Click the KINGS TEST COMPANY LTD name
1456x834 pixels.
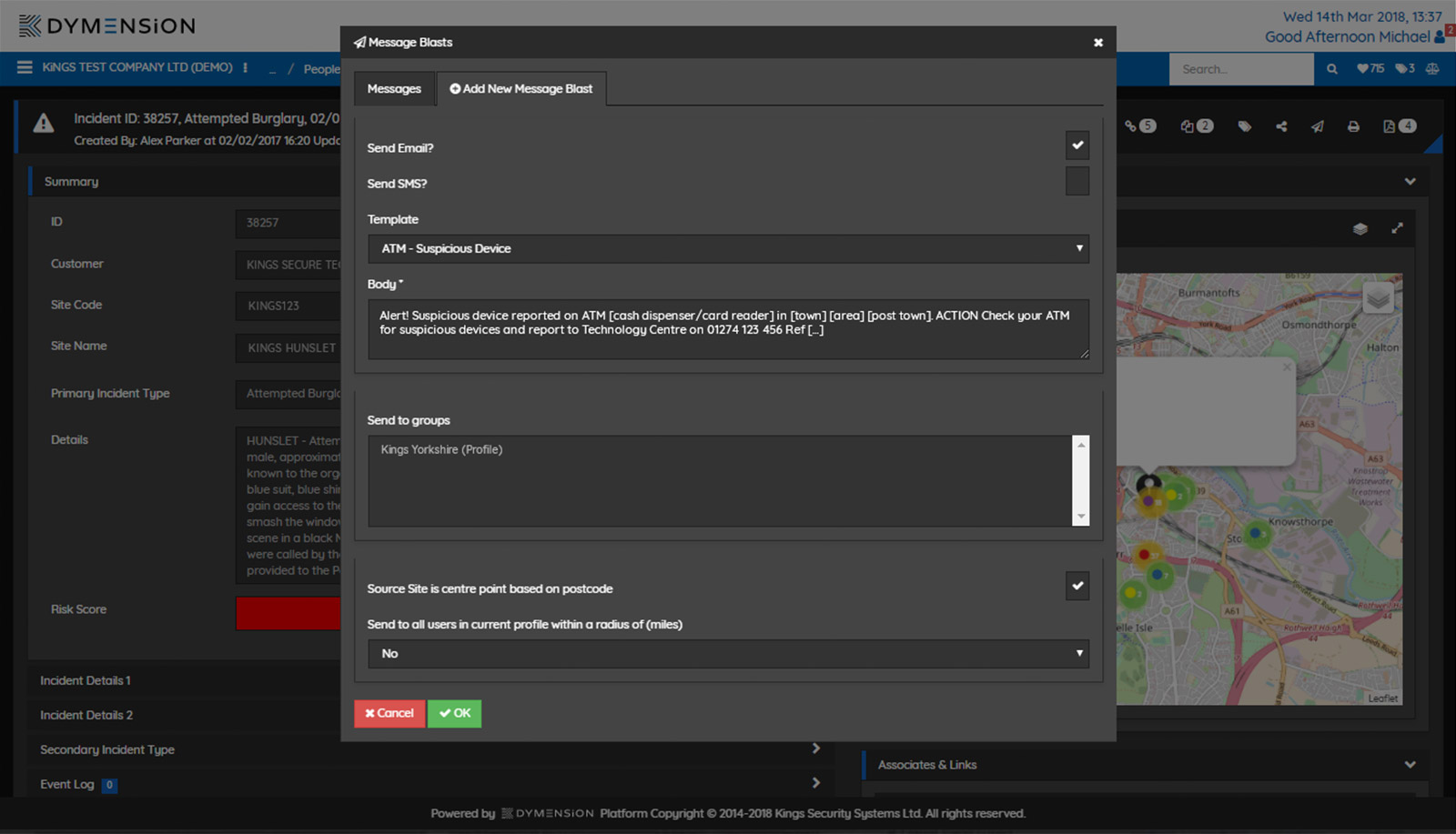point(137,67)
